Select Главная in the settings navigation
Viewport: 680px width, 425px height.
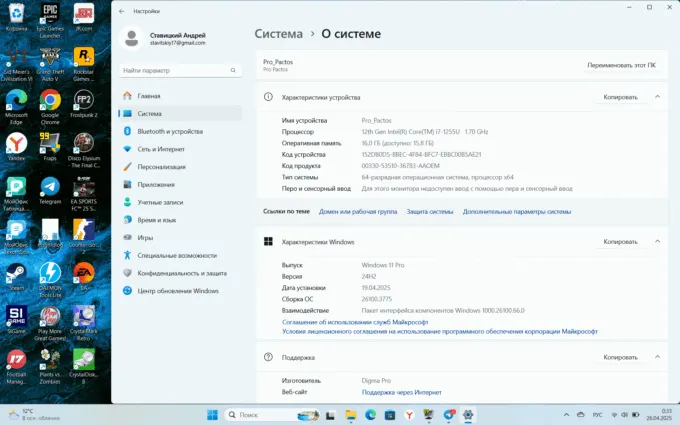pos(149,96)
